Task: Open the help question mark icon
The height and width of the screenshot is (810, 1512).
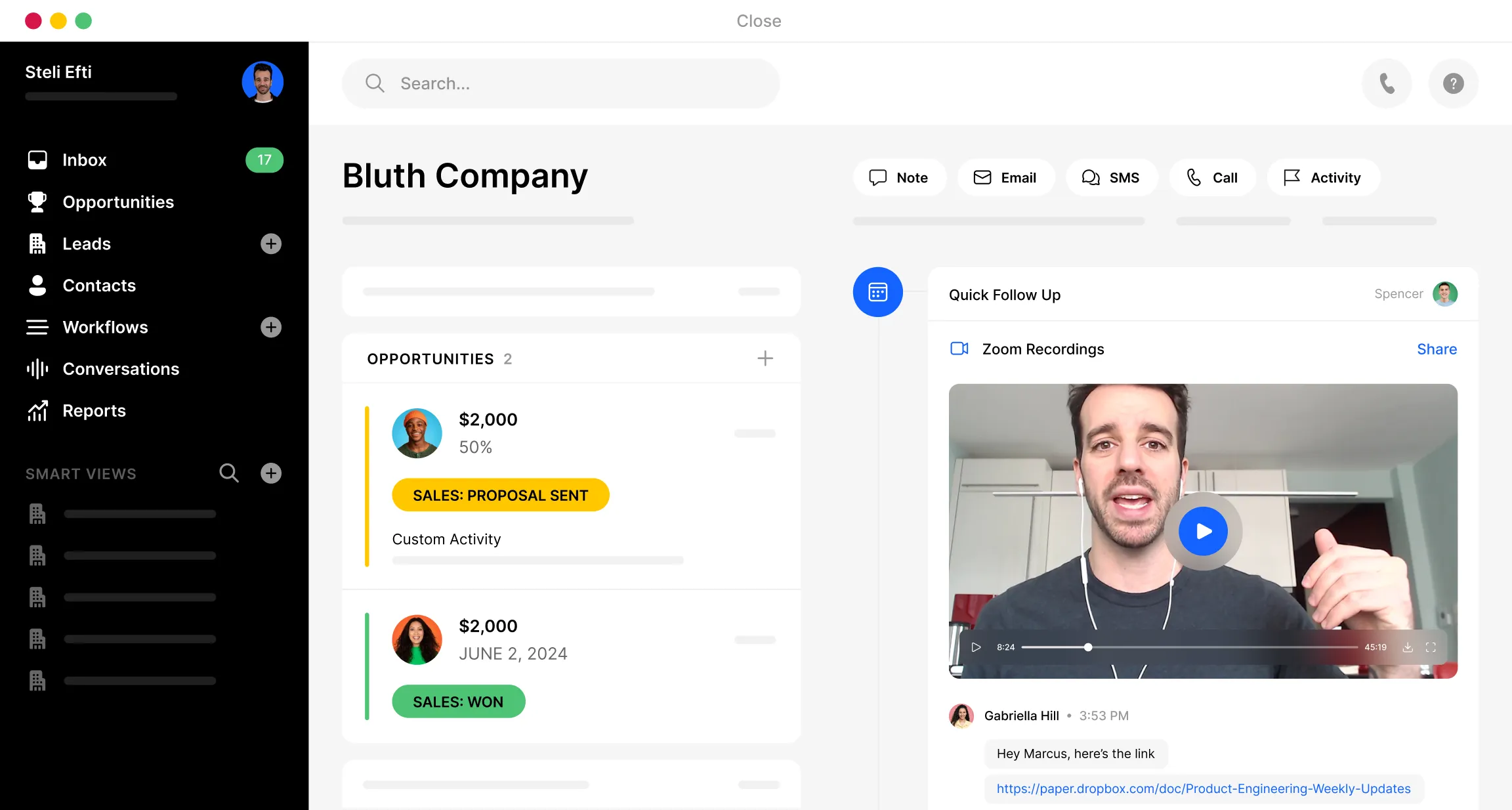Action: coord(1454,83)
